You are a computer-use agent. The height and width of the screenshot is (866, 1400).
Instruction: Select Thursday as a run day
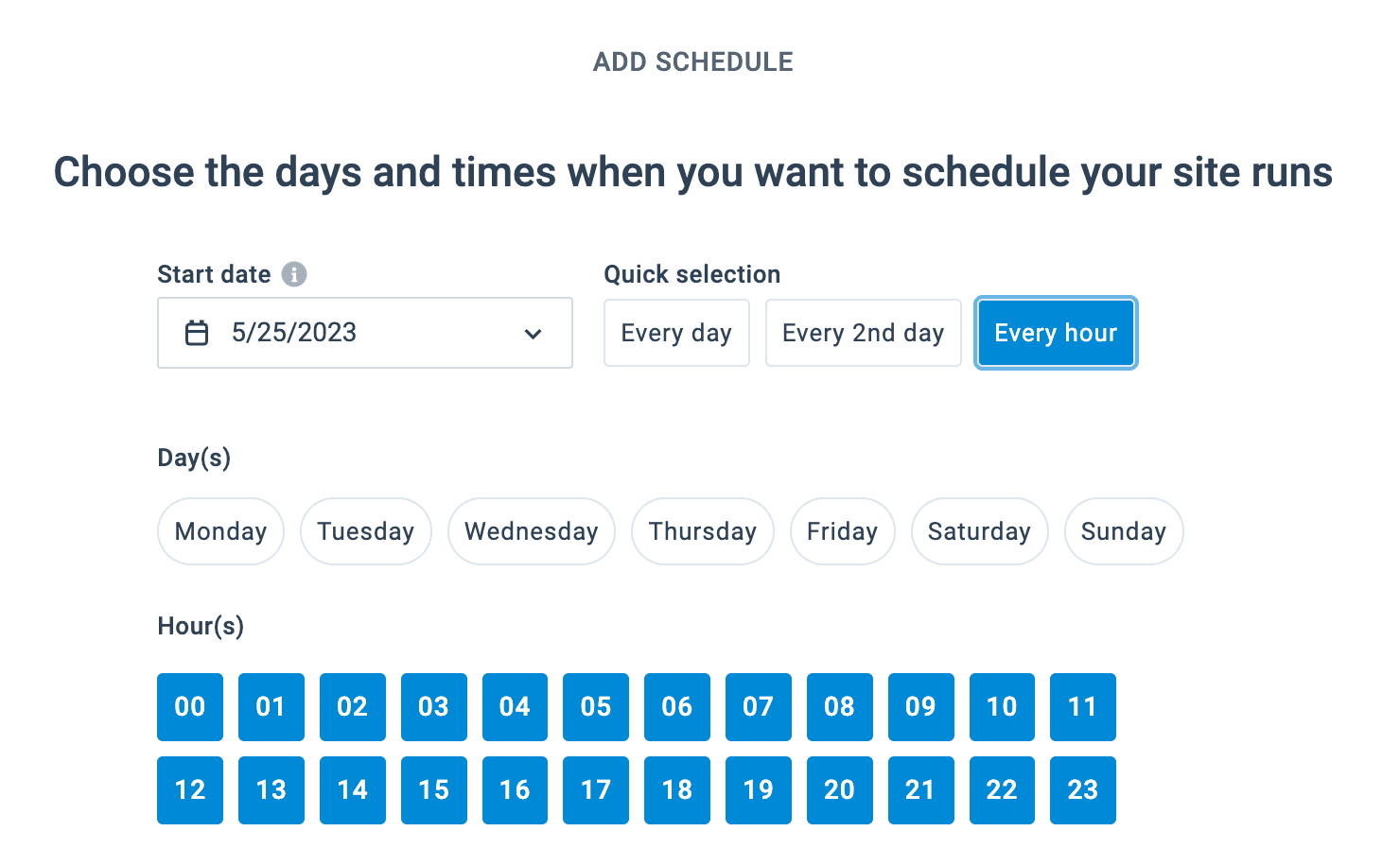tap(702, 531)
